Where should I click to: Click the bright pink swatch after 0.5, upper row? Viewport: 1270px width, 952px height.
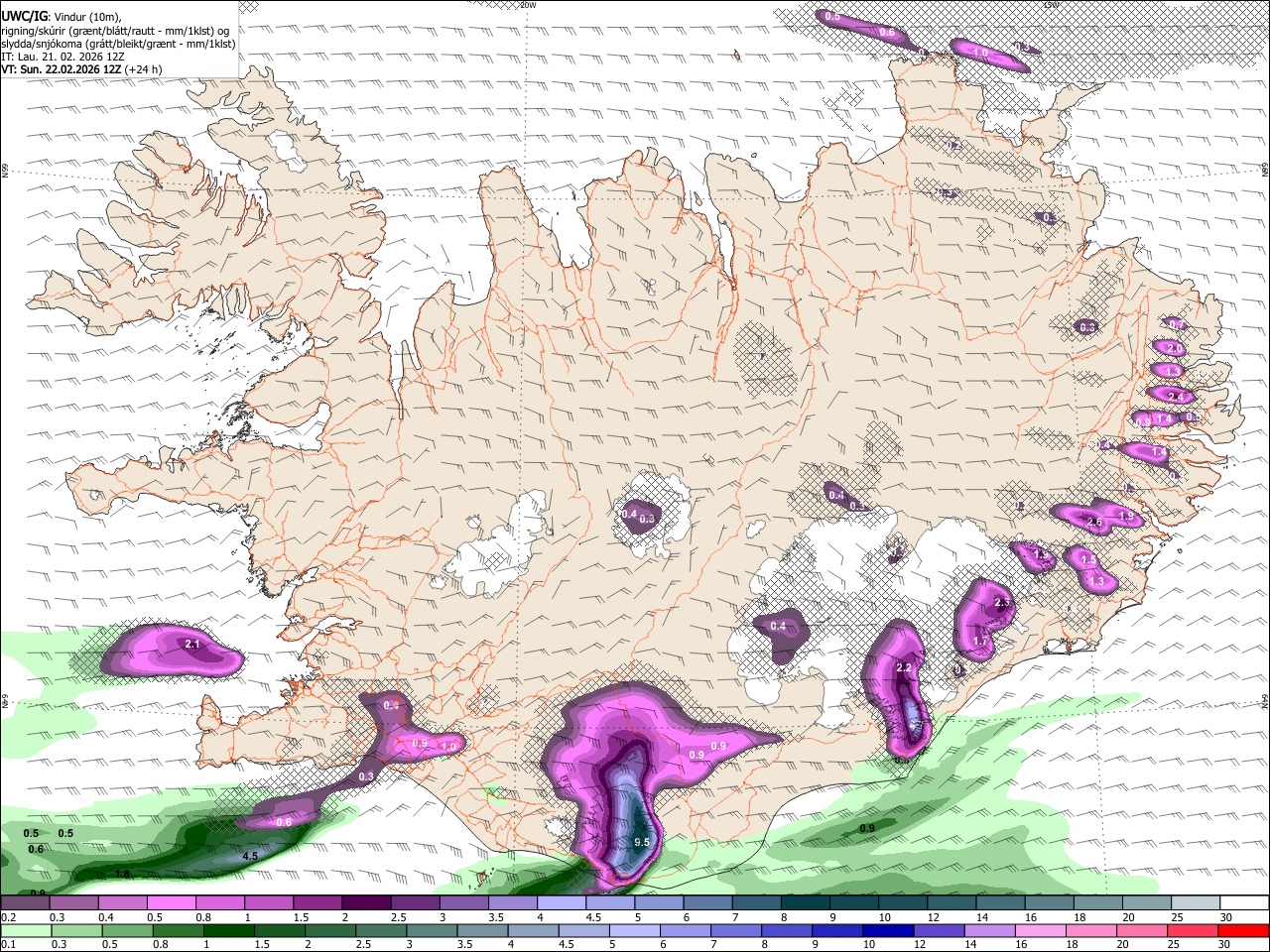pyautogui.click(x=171, y=903)
